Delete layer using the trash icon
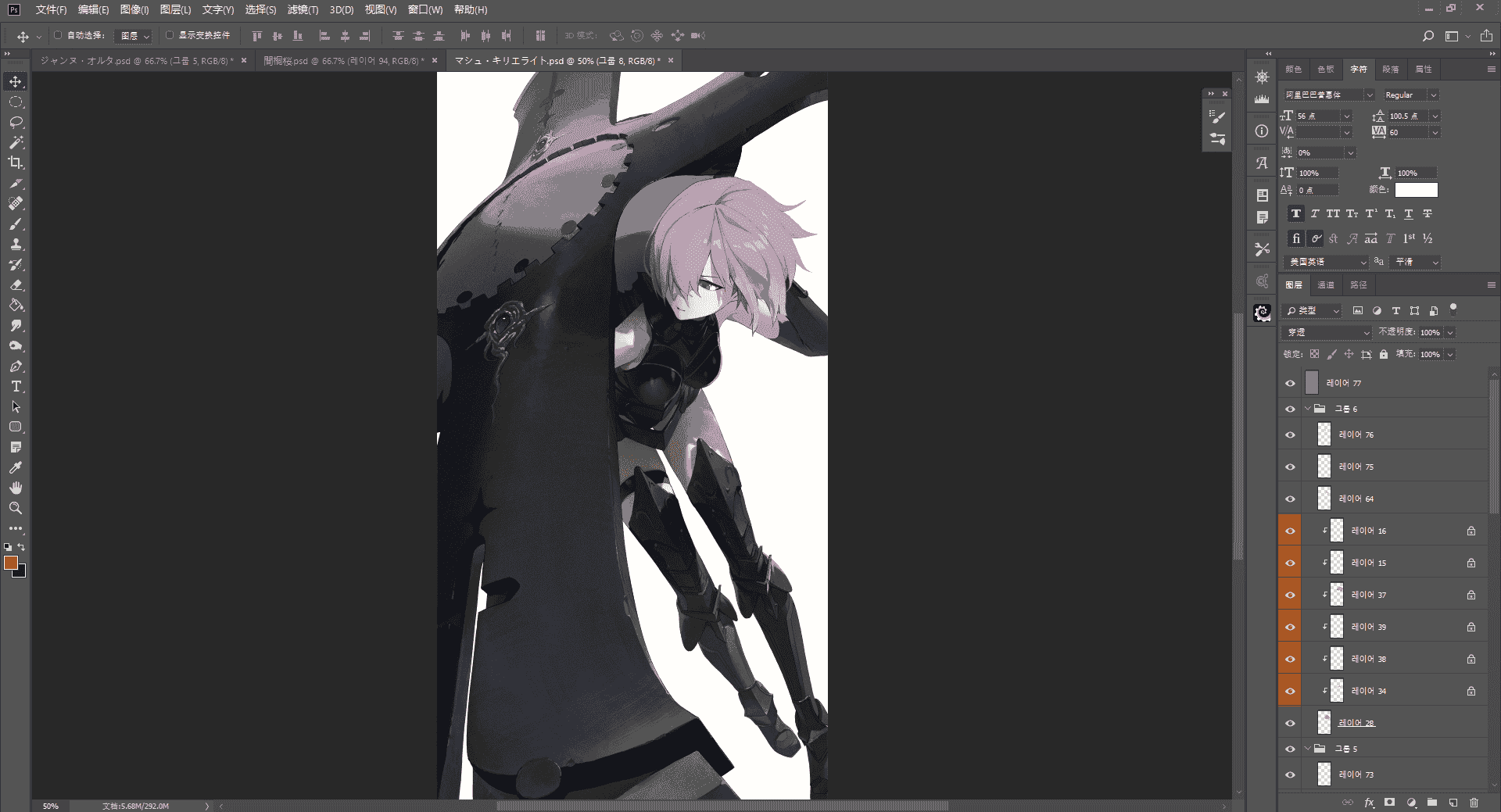Image resolution: width=1501 pixels, height=812 pixels. (x=1474, y=803)
